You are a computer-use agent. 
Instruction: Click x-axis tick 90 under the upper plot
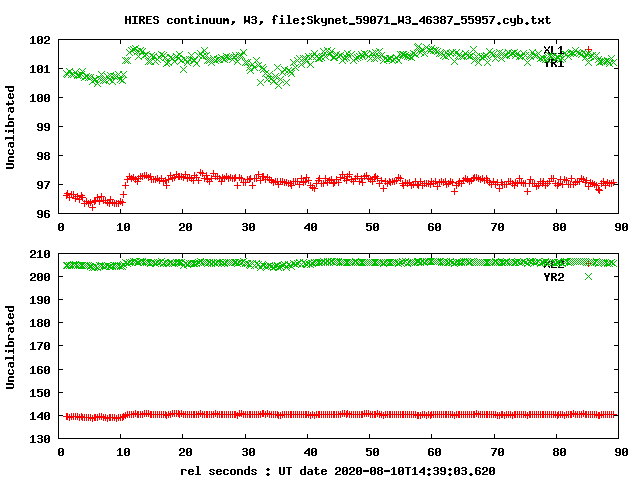[621, 227]
